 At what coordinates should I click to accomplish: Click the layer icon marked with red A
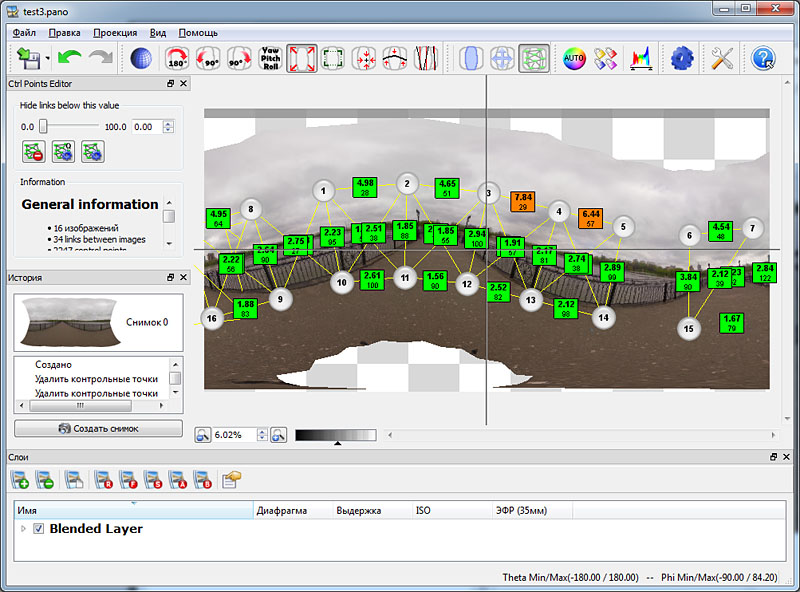(178, 480)
